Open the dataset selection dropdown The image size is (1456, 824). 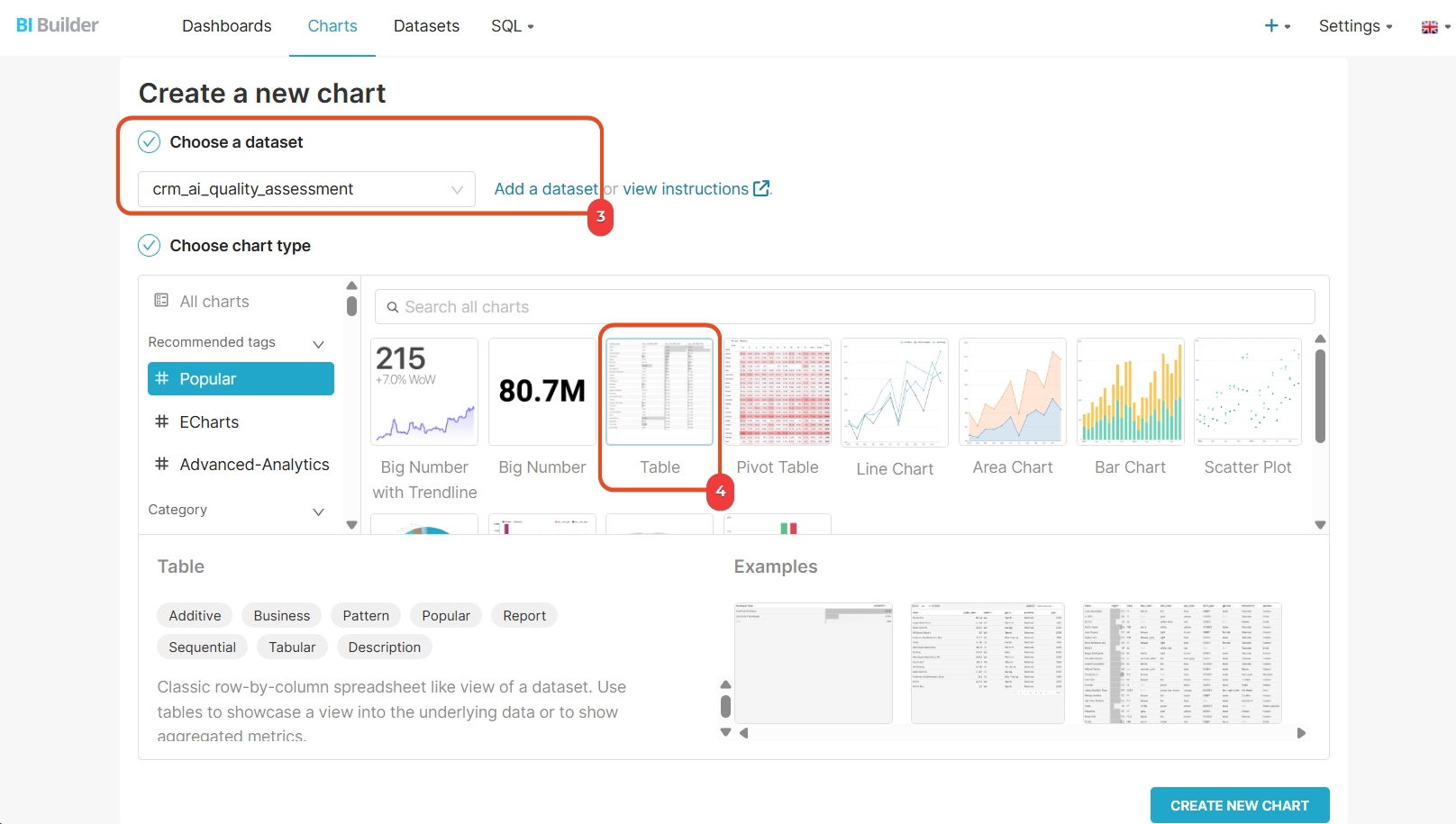point(306,189)
